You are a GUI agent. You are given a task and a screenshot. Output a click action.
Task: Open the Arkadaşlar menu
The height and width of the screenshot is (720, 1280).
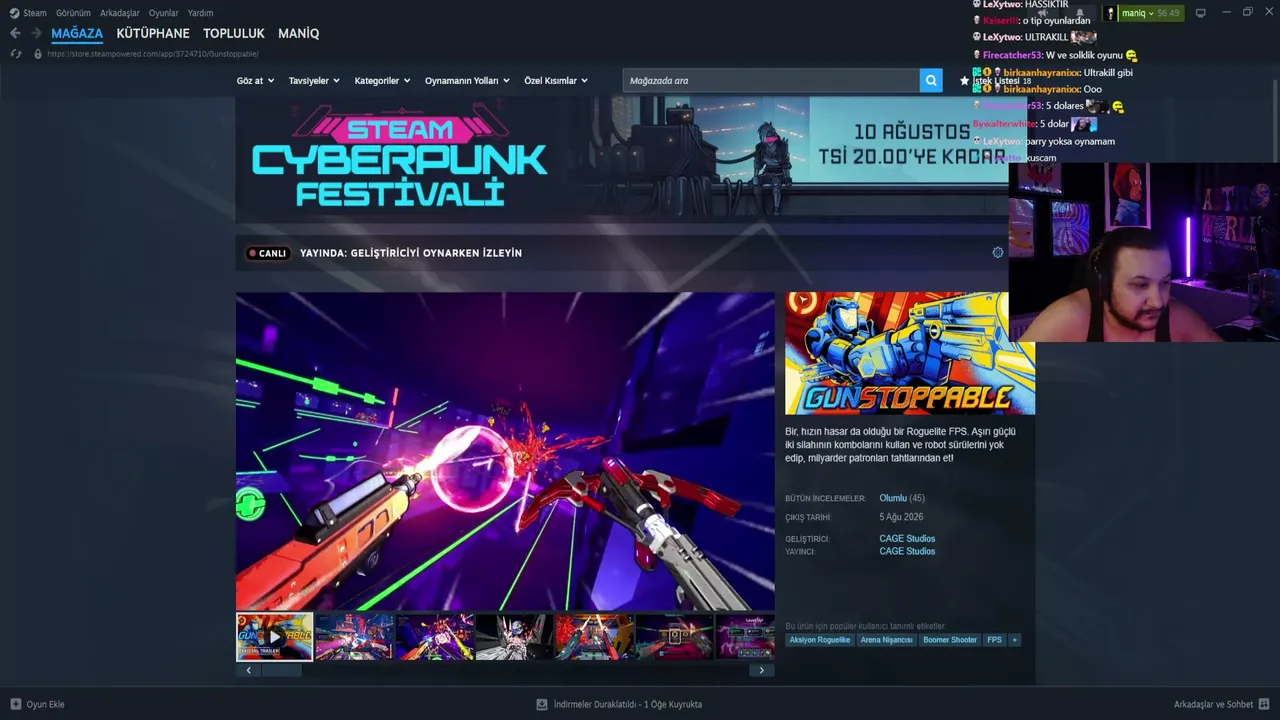click(x=120, y=13)
